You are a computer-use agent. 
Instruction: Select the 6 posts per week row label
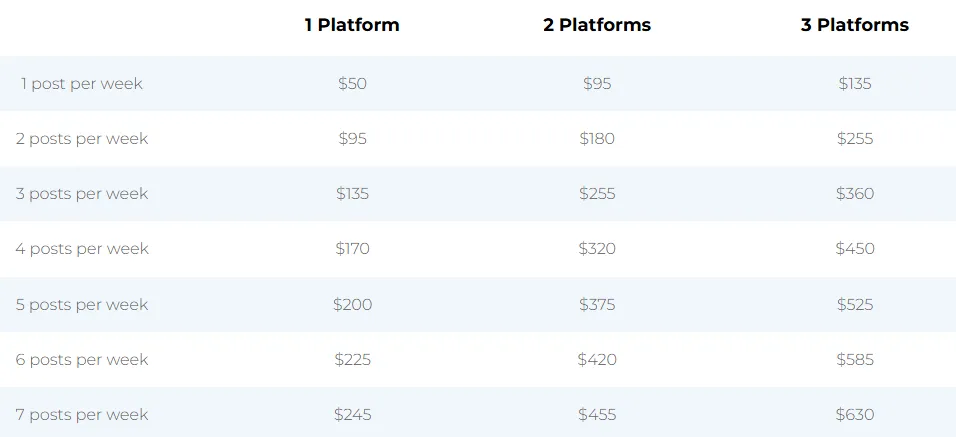click(82, 360)
